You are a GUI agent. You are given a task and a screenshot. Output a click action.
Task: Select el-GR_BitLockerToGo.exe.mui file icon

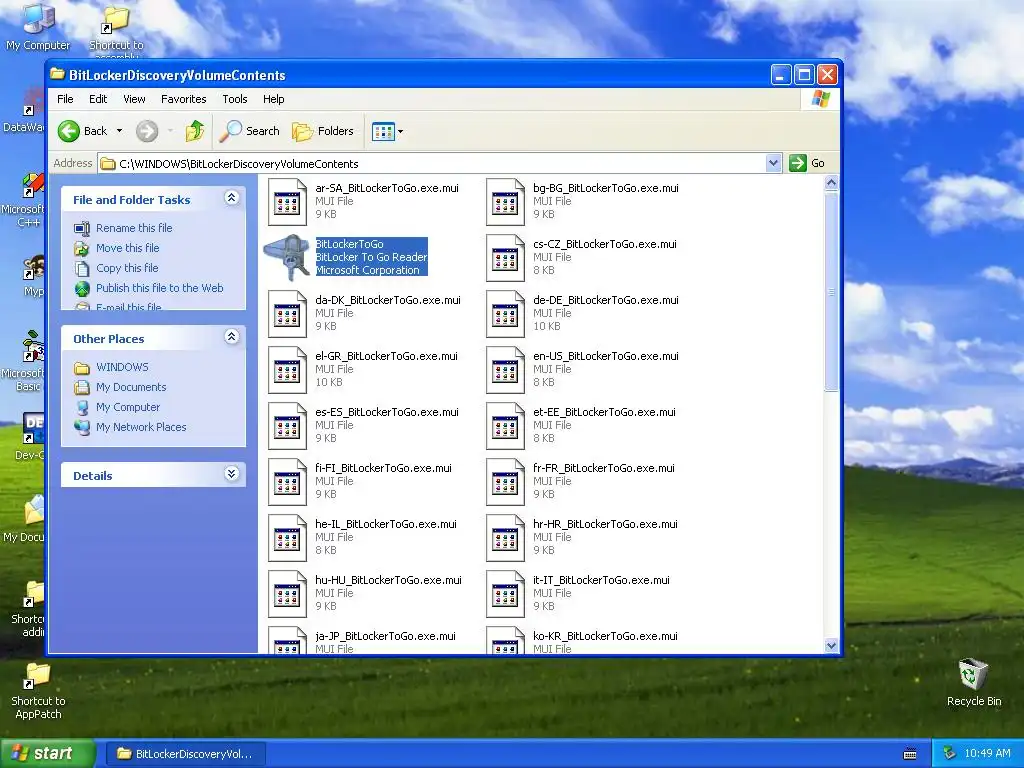(287, 370)
